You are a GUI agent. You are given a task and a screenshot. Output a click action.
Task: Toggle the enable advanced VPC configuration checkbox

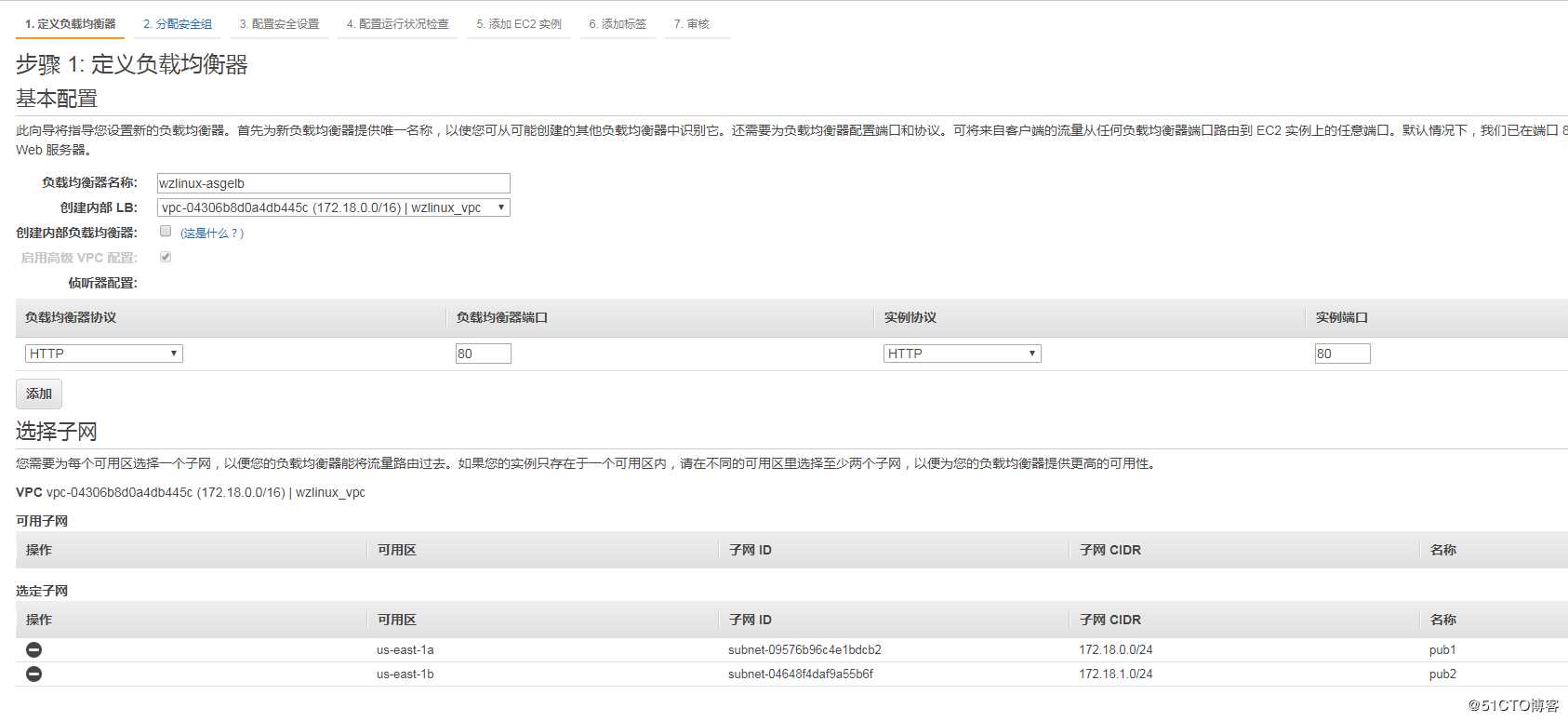(x=166, y=257)
